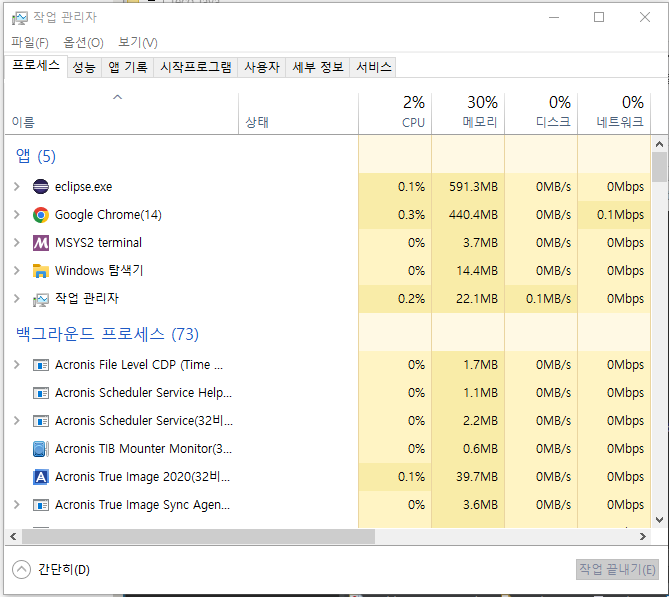Screen dimensions: 669x597
Task: Click 작업 관리자 disk value 0.1MB/s
Action: [x=548, y=299]
